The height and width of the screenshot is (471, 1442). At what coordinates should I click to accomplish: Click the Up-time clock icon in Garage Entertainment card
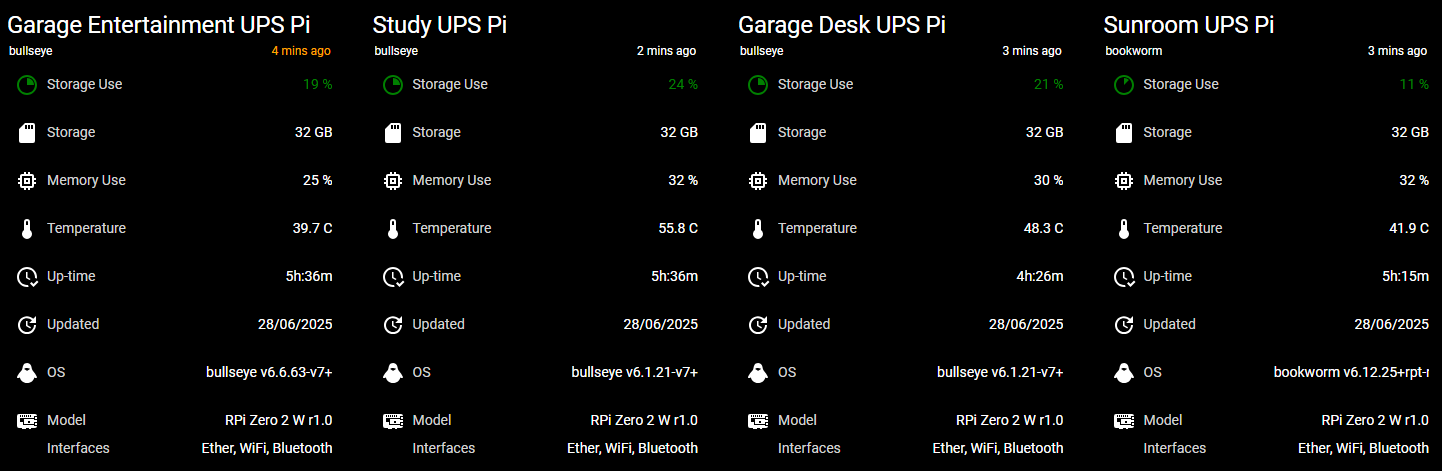tap(27, 277)
